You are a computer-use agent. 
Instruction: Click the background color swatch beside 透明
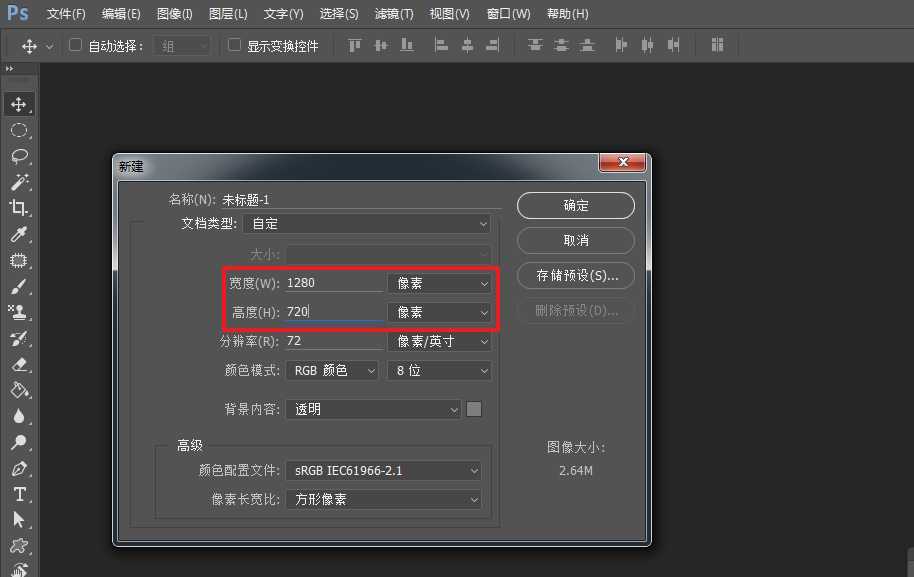tap(472, 409)
